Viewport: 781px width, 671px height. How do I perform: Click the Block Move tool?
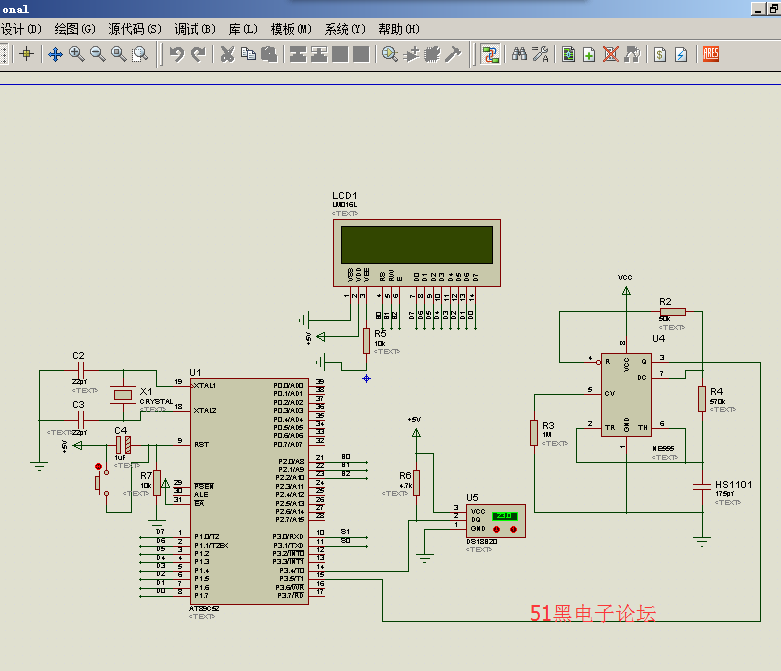[x=319, y=54]
